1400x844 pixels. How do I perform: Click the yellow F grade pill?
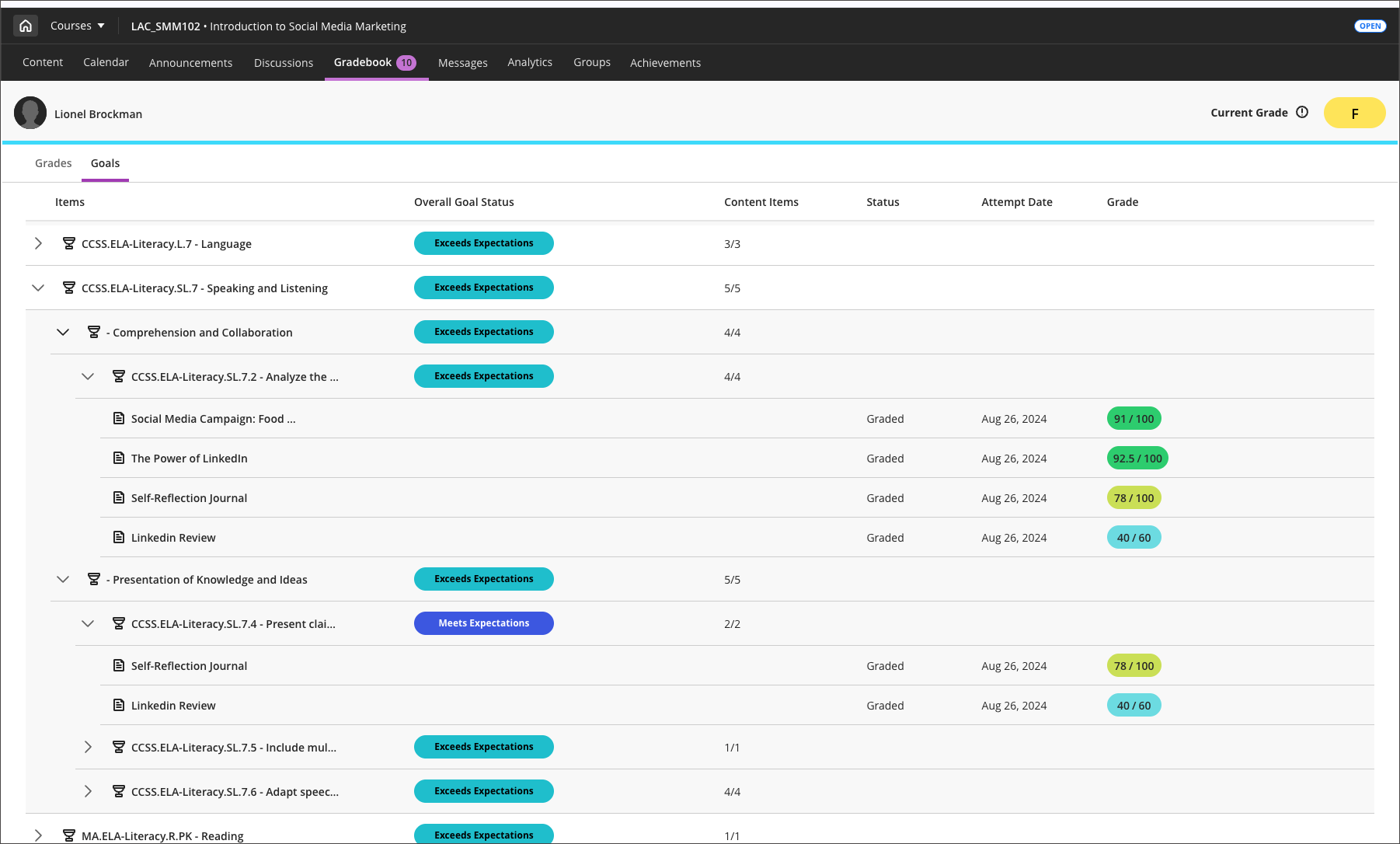tap(1354, 113)
